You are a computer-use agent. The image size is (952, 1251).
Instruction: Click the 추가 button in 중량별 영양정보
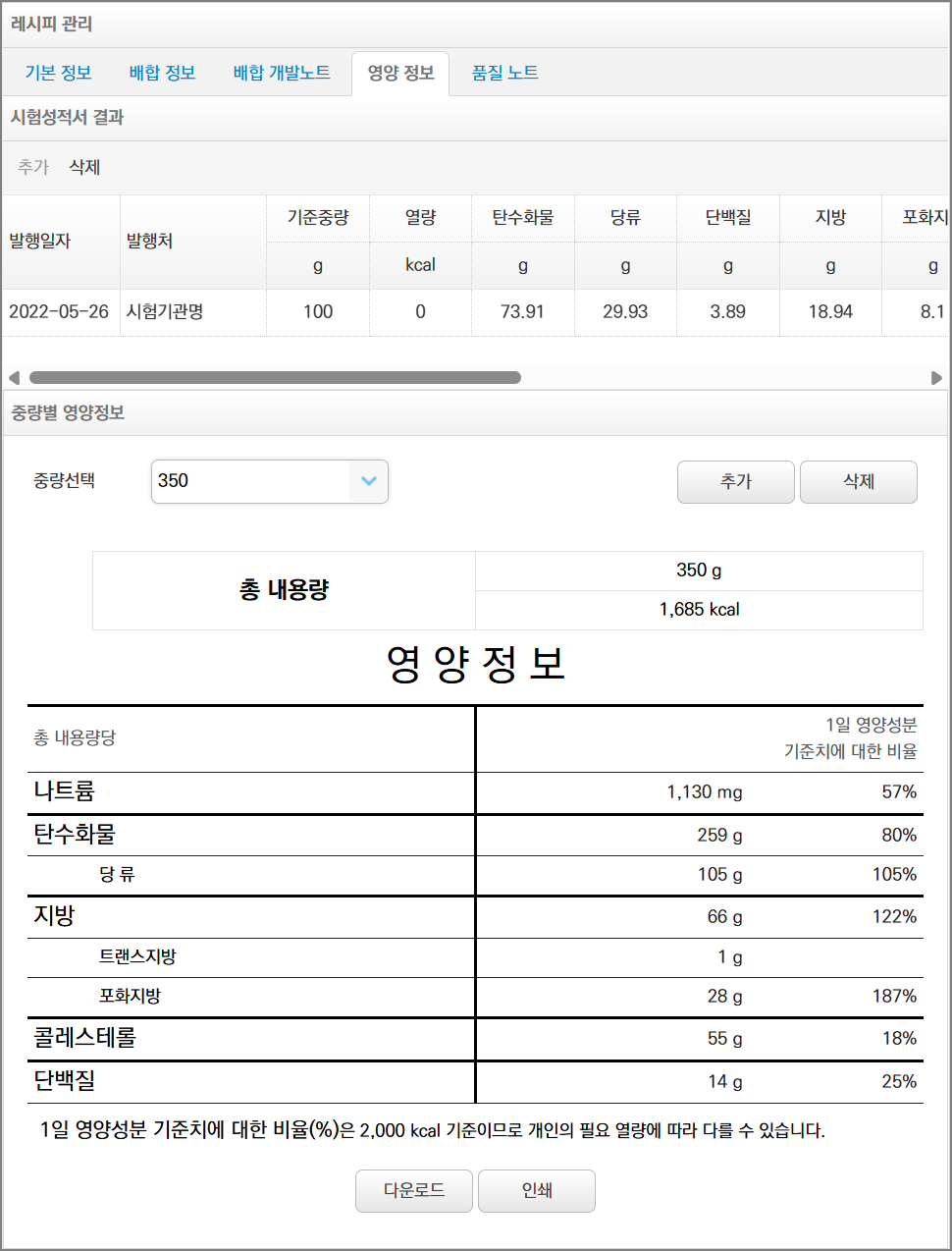click(x=736, y=482)
